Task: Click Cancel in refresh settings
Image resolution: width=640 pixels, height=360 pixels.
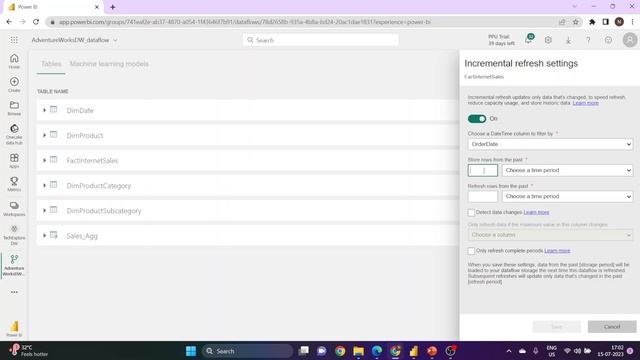Action: click(612, 327)
